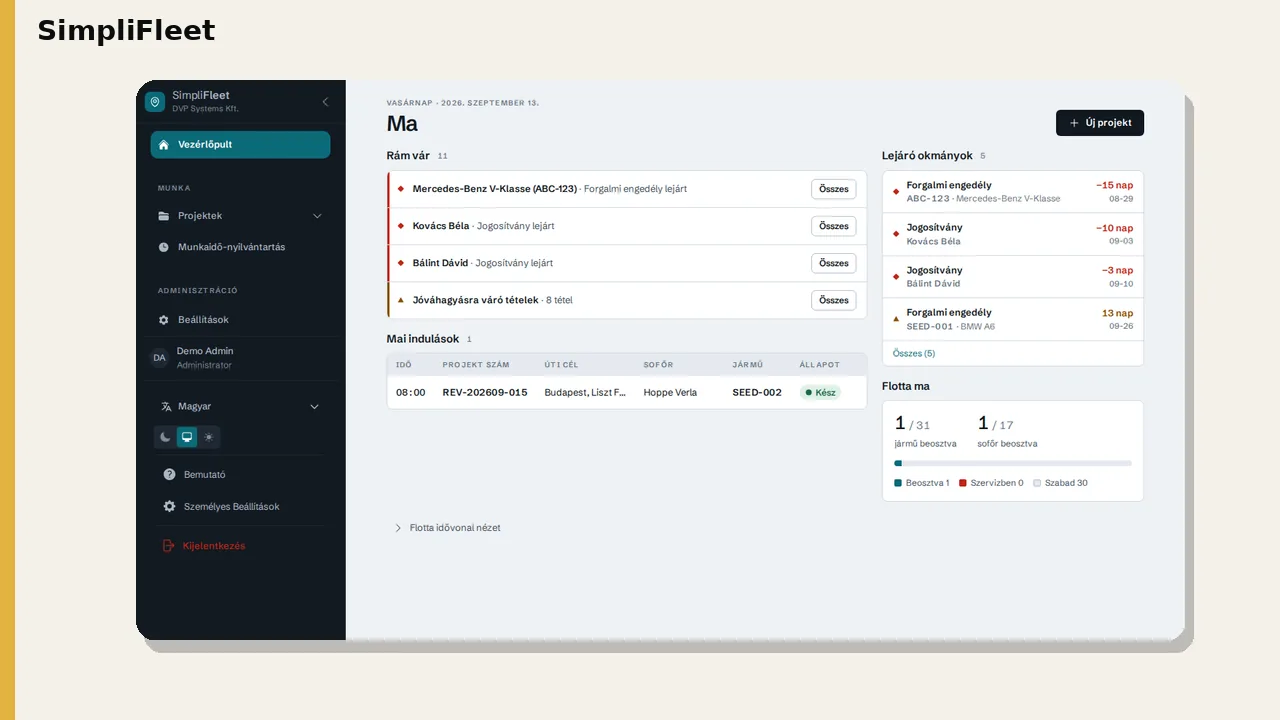Click the fleet assignment progress bar

1013,464
